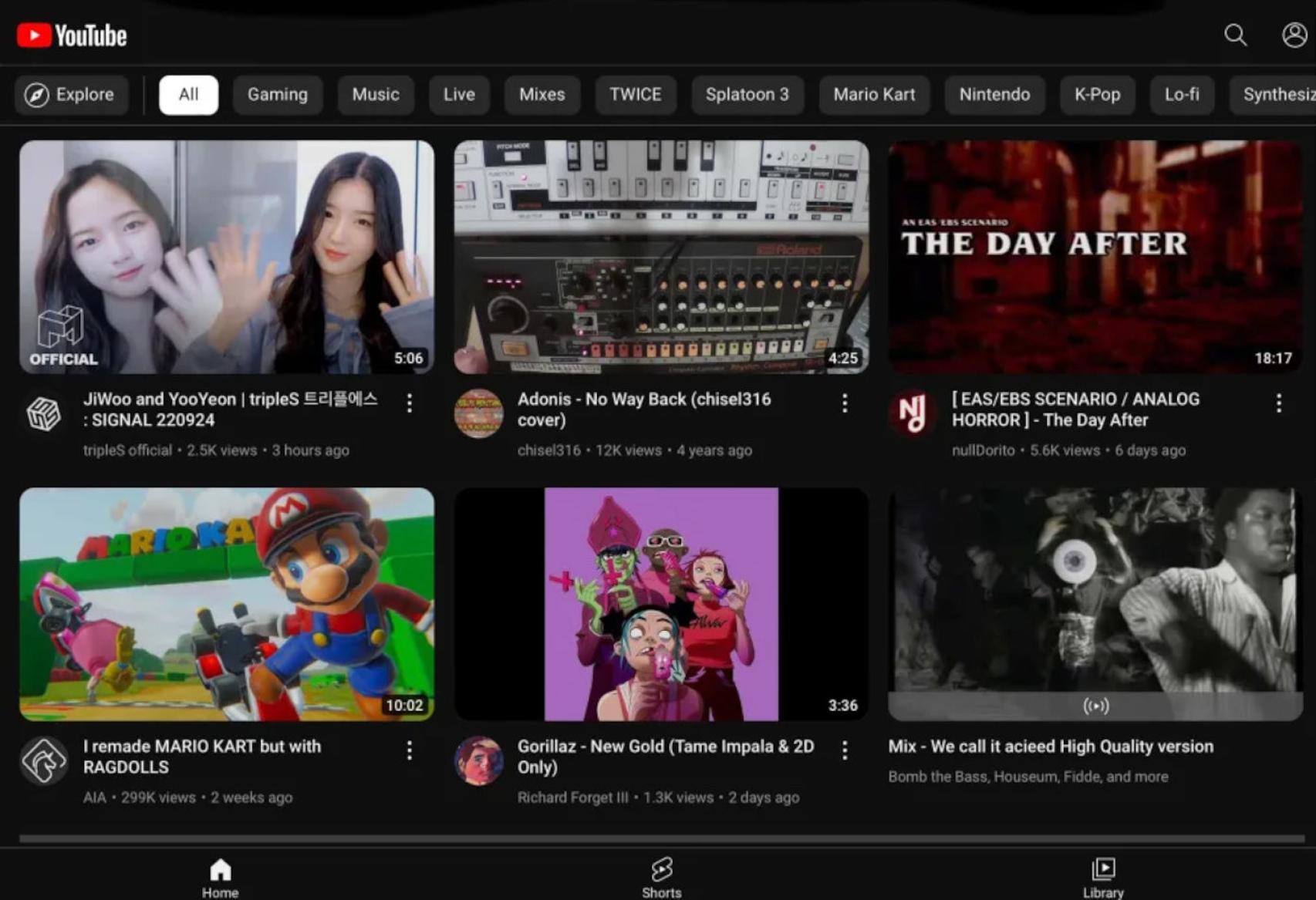Select the All filter chip

(x=188, y=94)
